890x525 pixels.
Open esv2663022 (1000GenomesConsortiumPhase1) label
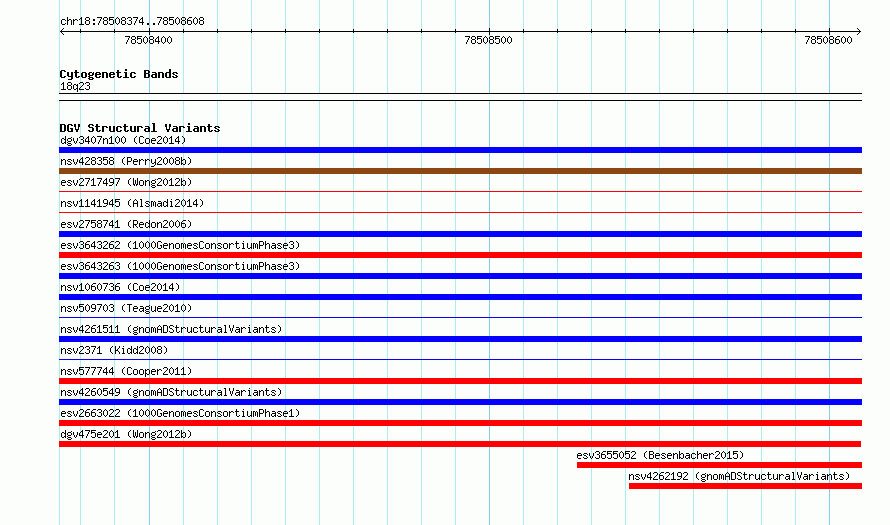pos(180,413)
